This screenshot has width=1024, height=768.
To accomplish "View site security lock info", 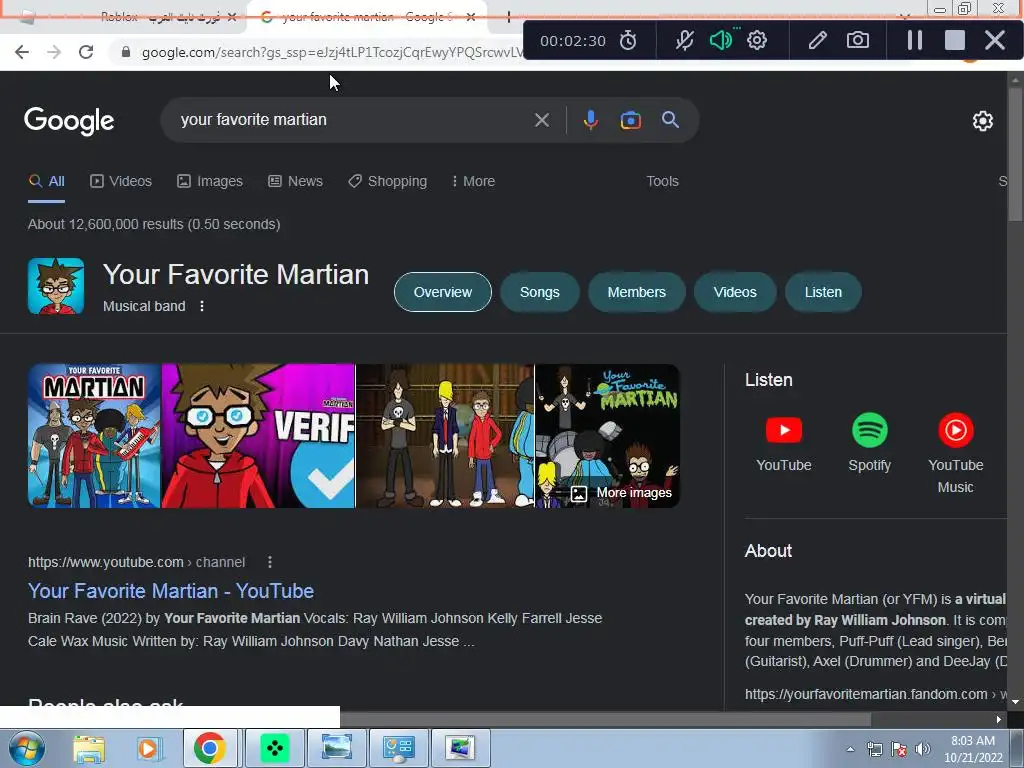I will click(x=126, y=52).
